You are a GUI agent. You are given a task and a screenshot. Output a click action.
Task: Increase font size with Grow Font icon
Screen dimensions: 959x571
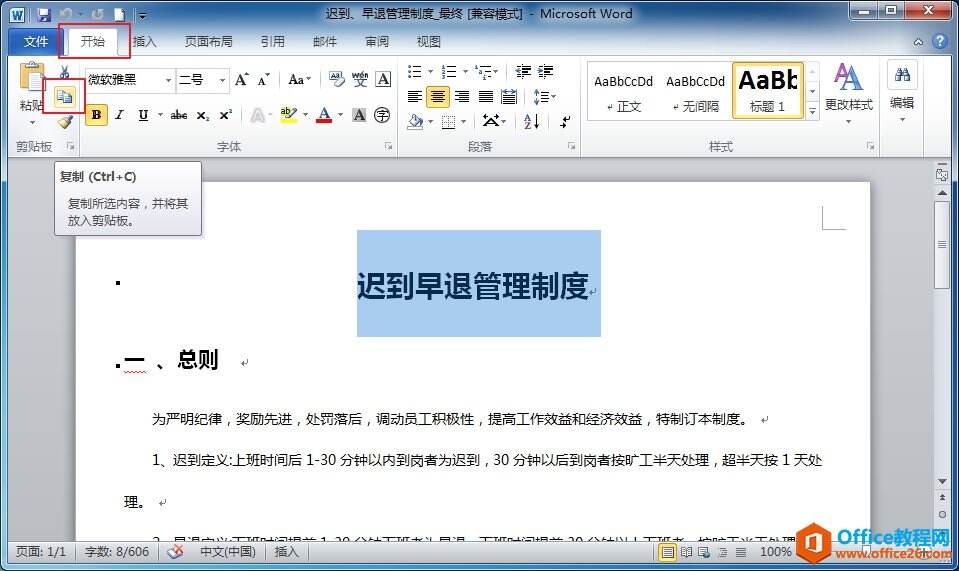[242, 79]
